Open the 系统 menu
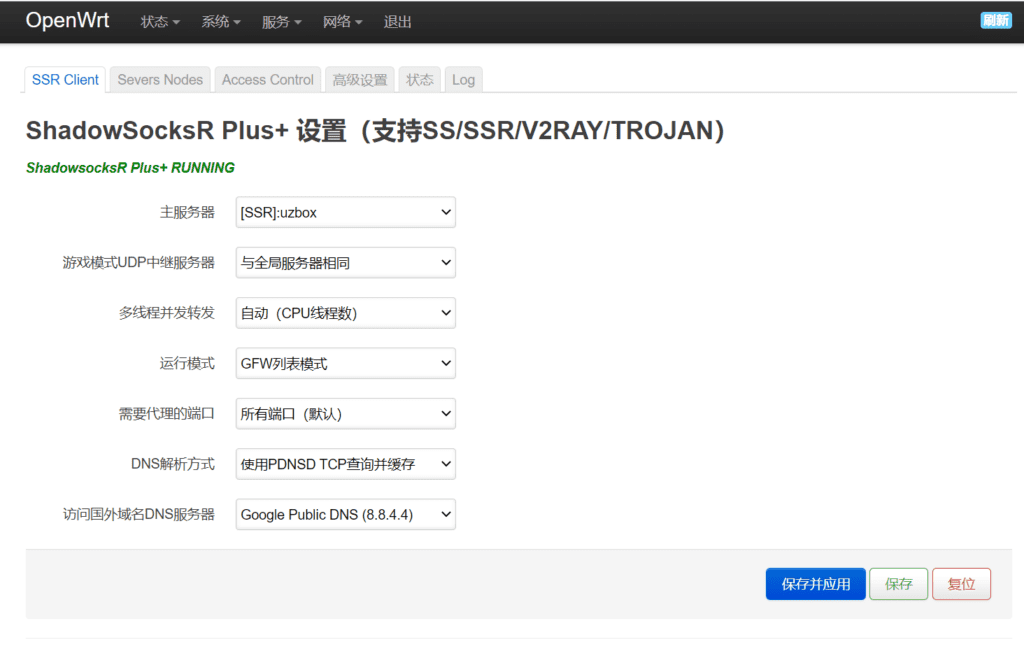The height and width of the screenshot is (649, 1024). (220, 21)
